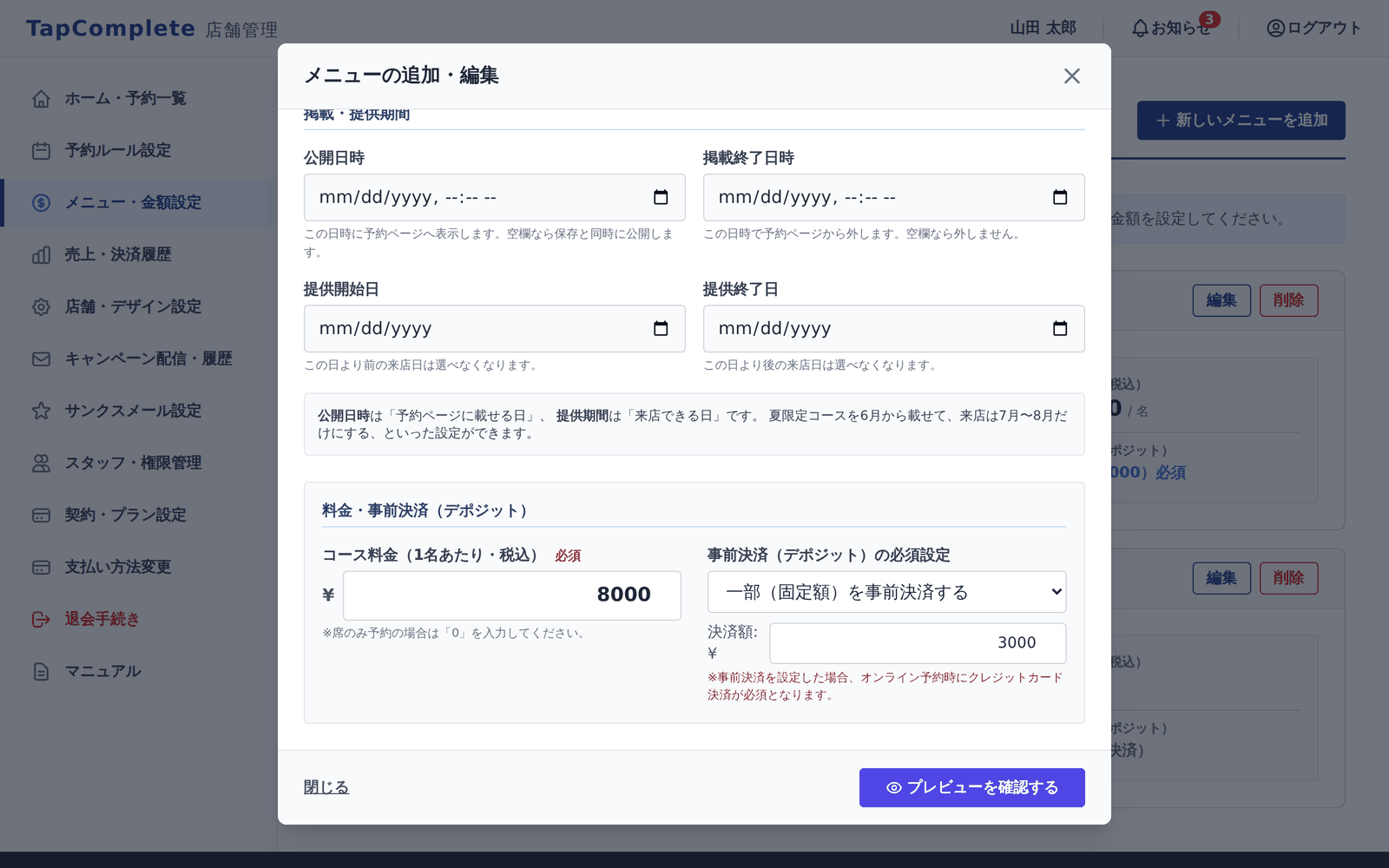Click the TapComplete logo
Screen dimensions: 1389x868
(x=110, y=29)
